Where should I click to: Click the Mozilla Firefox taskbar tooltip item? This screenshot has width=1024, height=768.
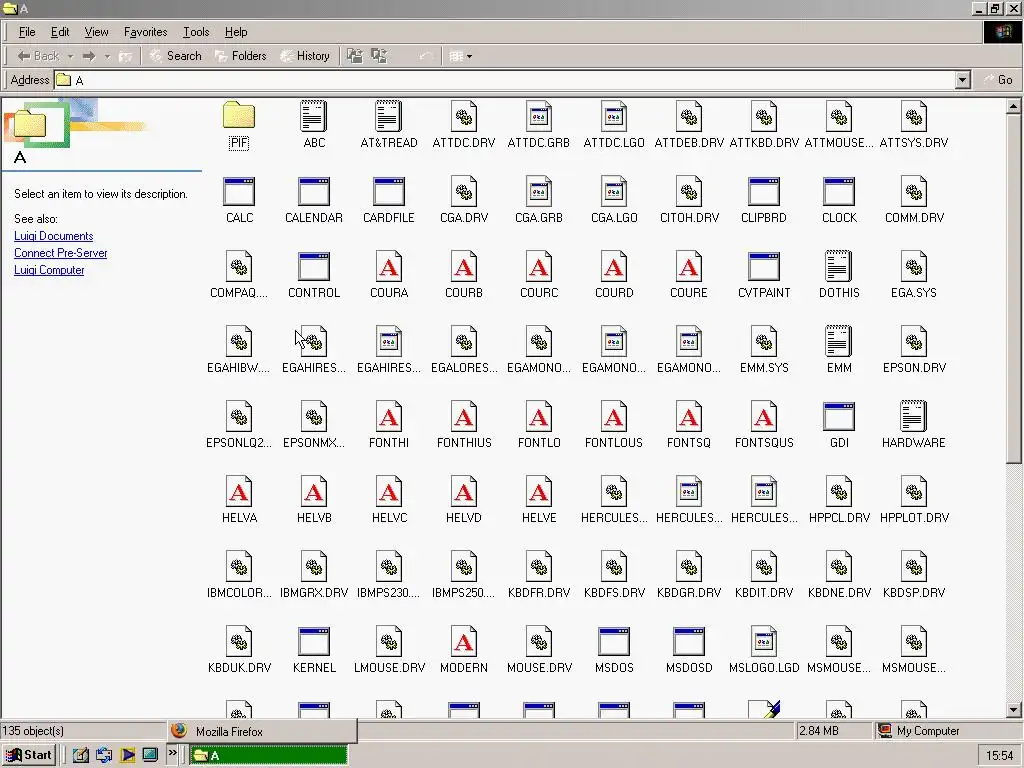tap(261, 731)
